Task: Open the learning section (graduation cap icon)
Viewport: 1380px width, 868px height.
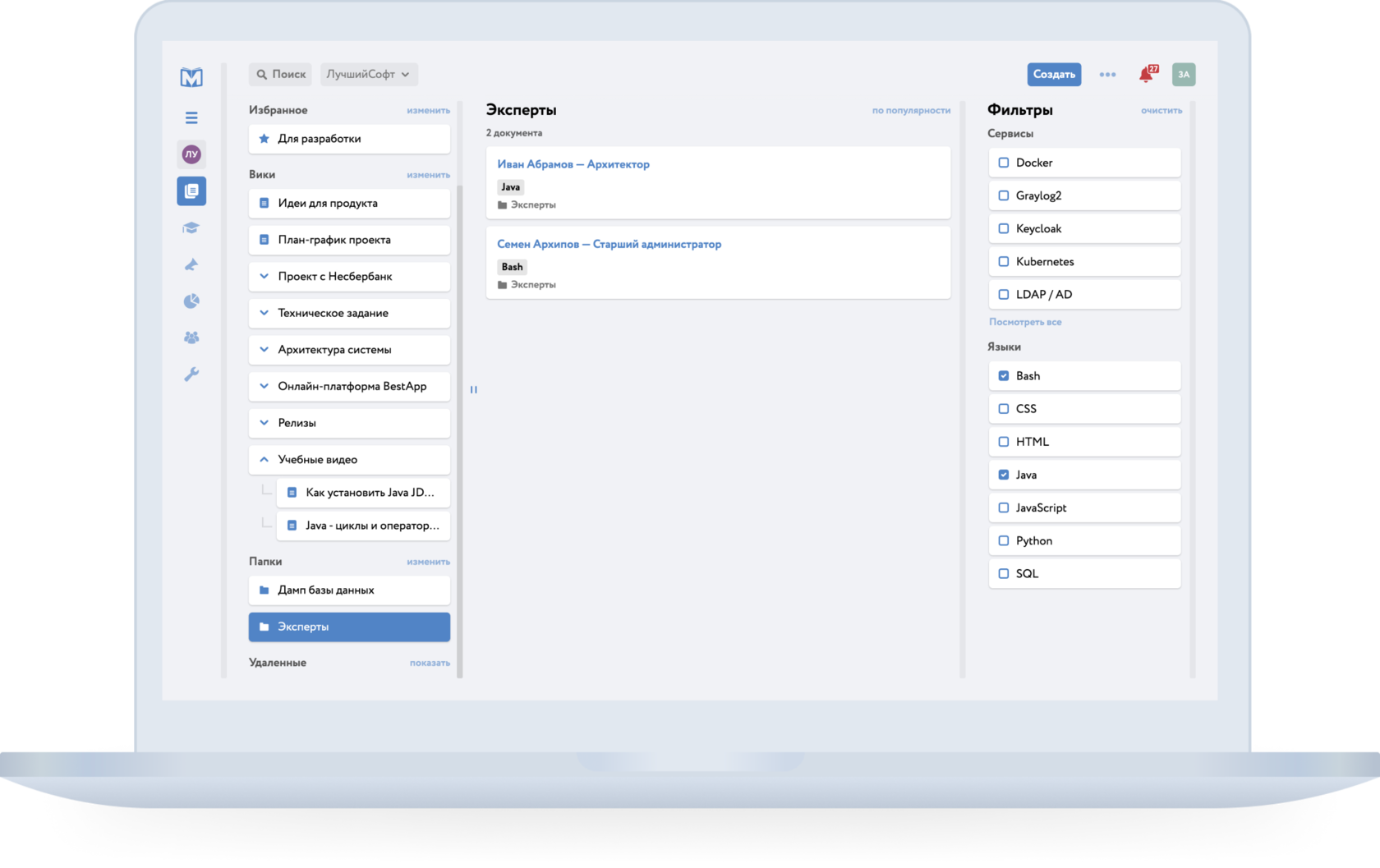Action: pyautogui.click(x=191, y=227)
